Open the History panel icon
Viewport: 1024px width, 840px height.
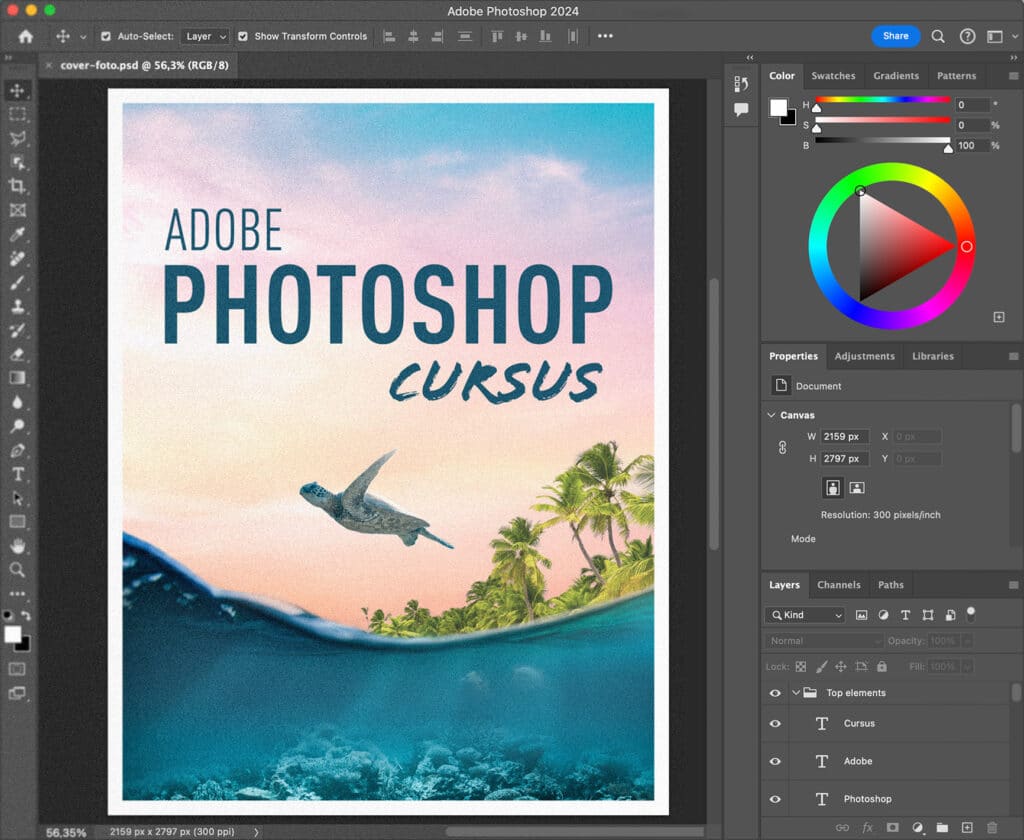point(741,84)
